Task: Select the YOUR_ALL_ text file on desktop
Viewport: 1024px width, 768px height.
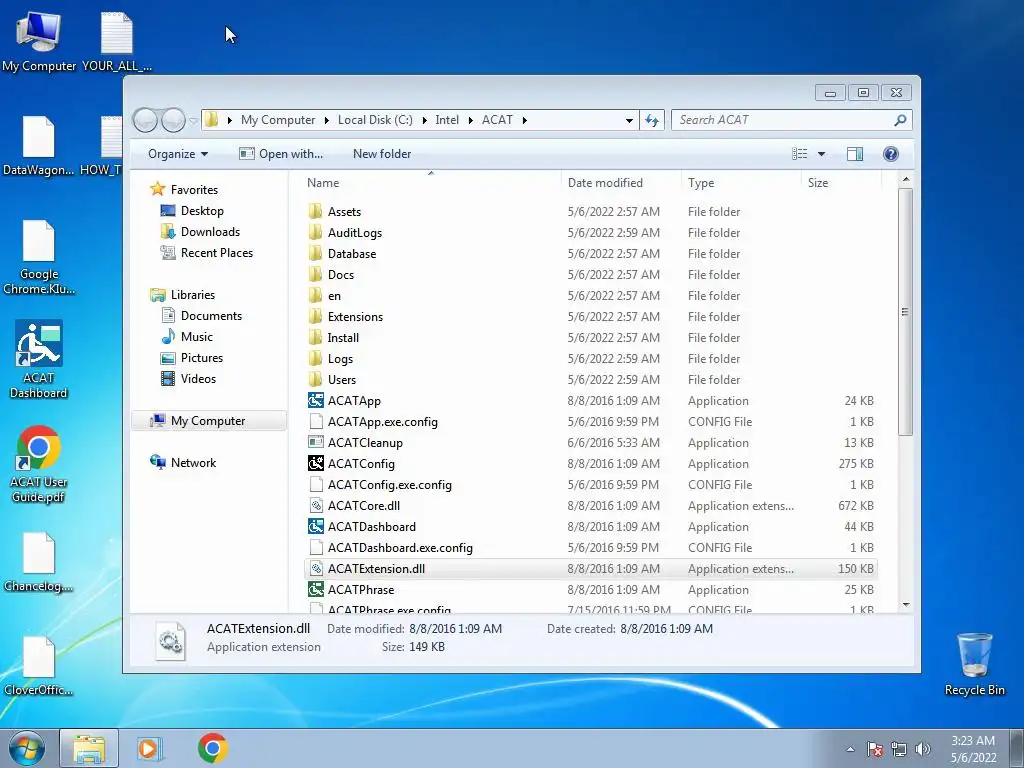Action: [117, 40]
